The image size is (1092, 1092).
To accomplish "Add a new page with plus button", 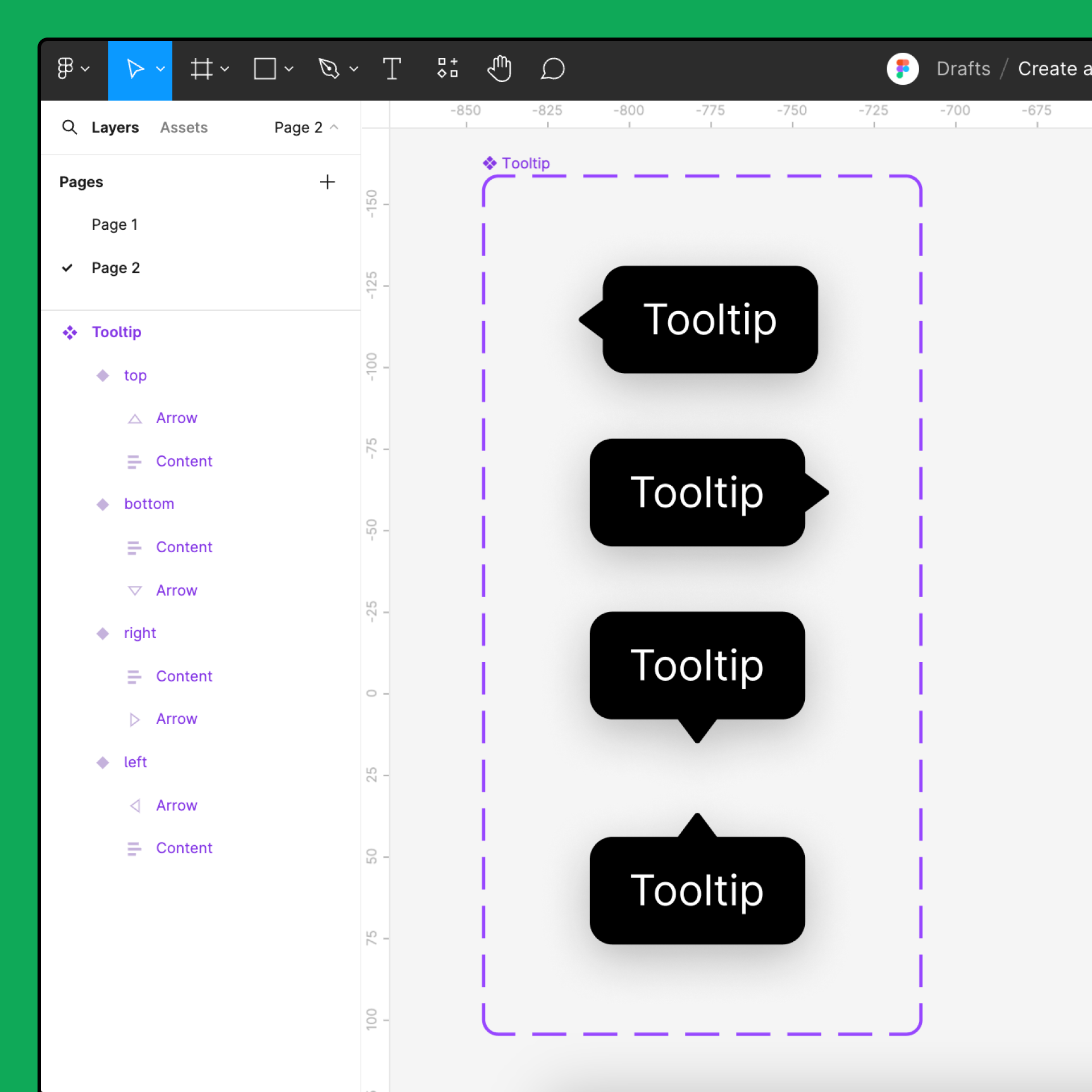I will [x=327, y=182].
